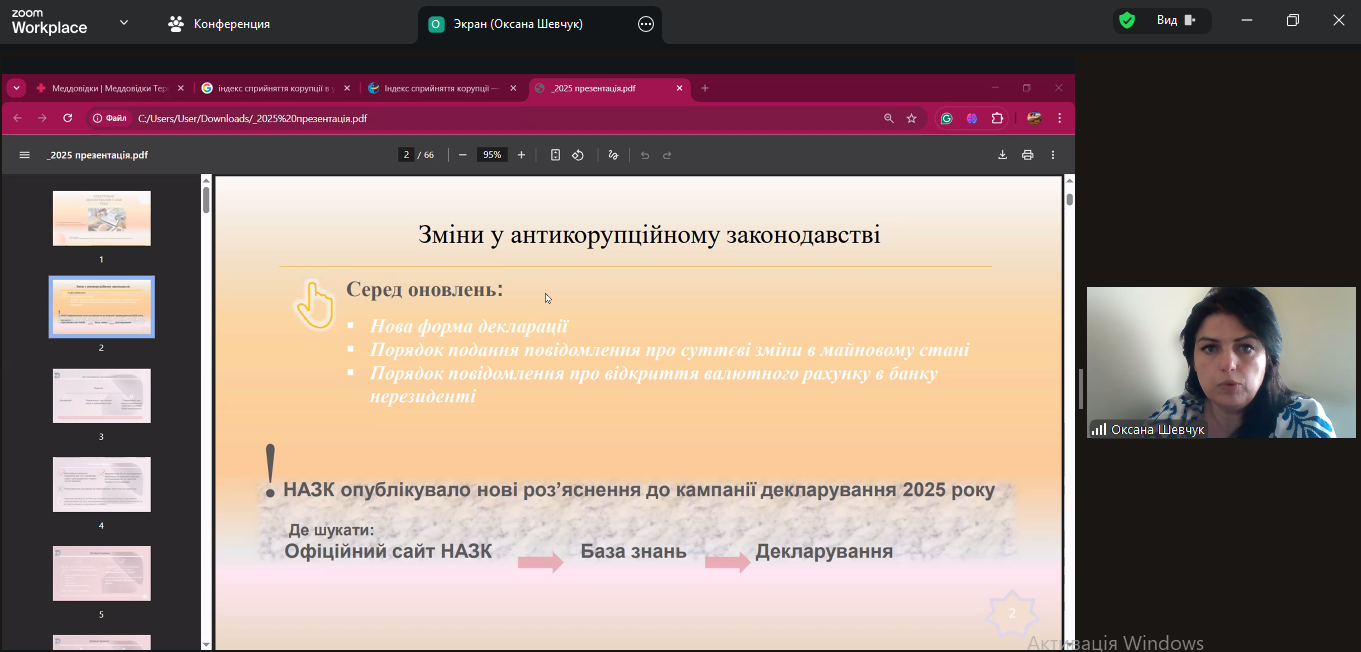Select the annotation draw tool
Image resolution: width=1361 pixels, height=652 pixels.
pos(613,155)
